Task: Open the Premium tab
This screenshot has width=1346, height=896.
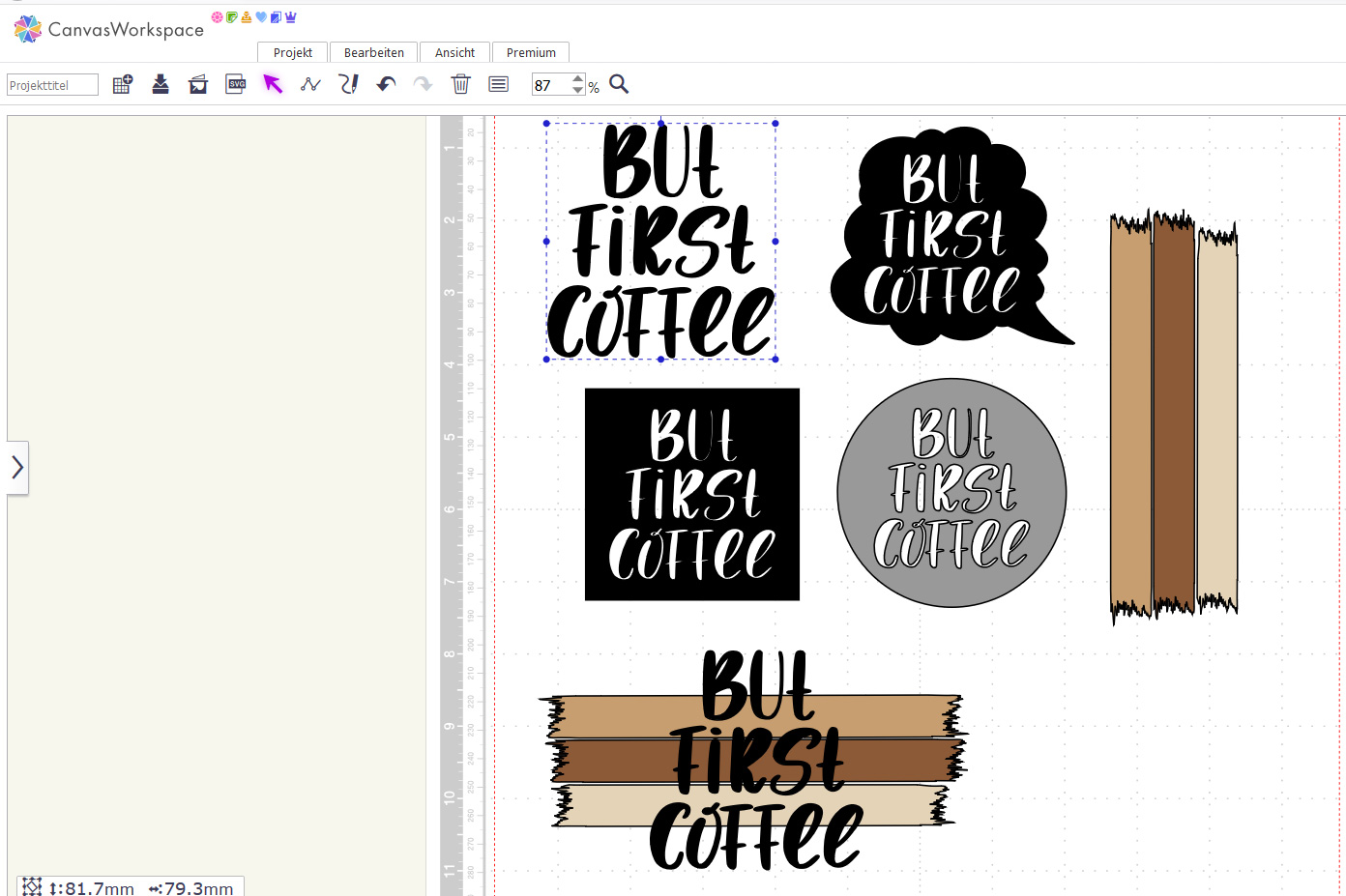Action: coord(531,53)
